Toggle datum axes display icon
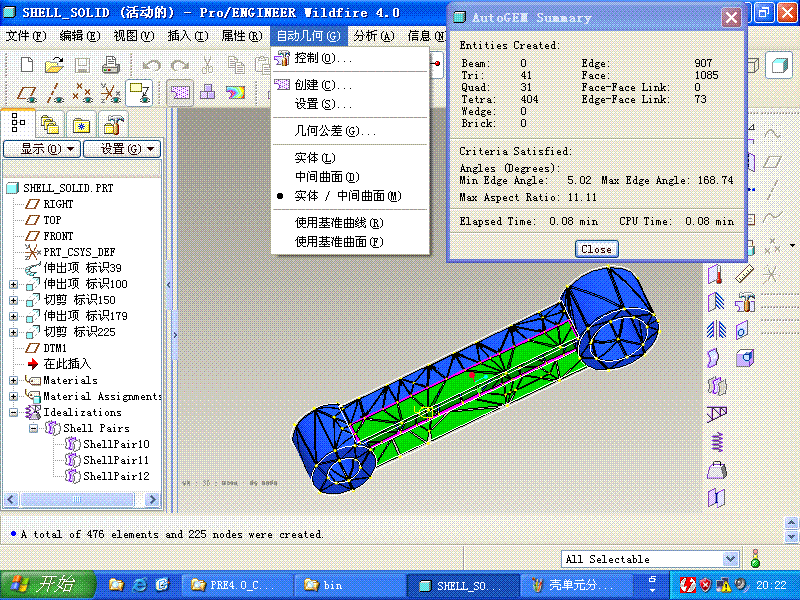This screenshot has height=600, width=800. [x=55, y=93]
